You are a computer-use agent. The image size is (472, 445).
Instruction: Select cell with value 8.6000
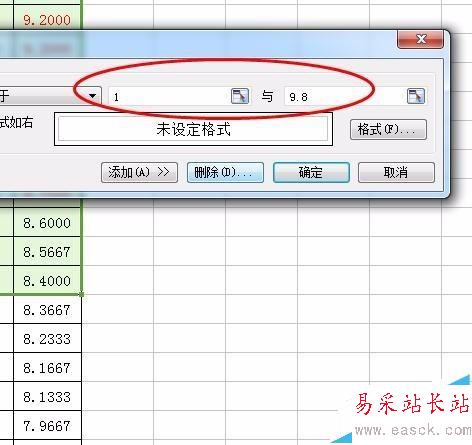[47, 222]
